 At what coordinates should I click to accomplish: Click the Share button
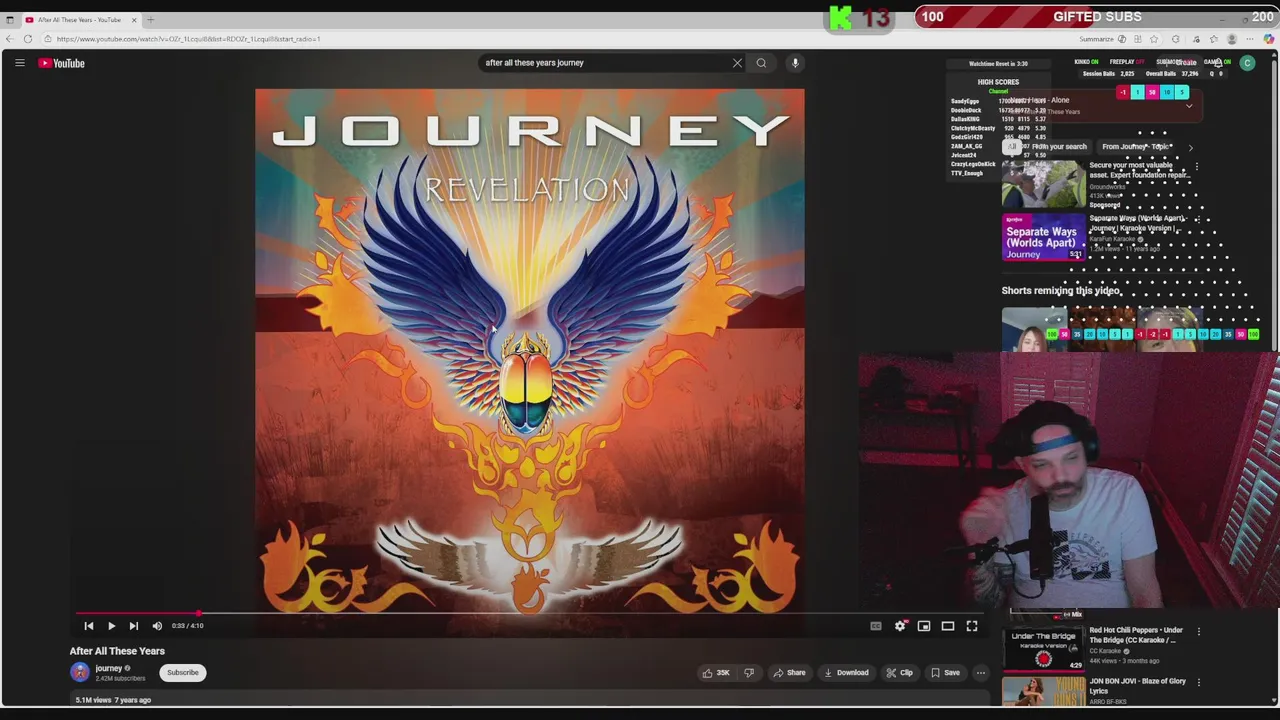(789, 673)
